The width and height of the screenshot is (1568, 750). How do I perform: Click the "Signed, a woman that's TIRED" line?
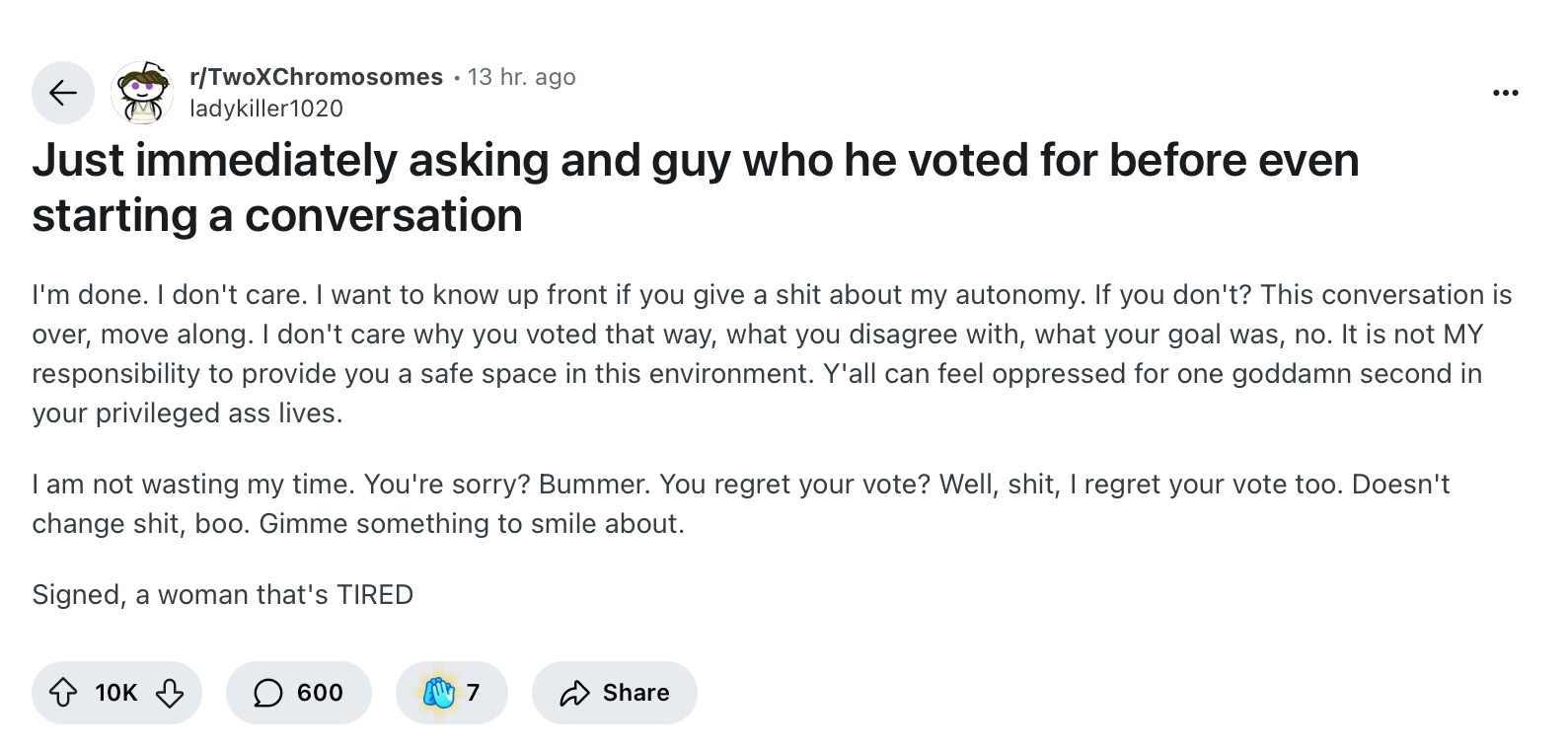223,595
